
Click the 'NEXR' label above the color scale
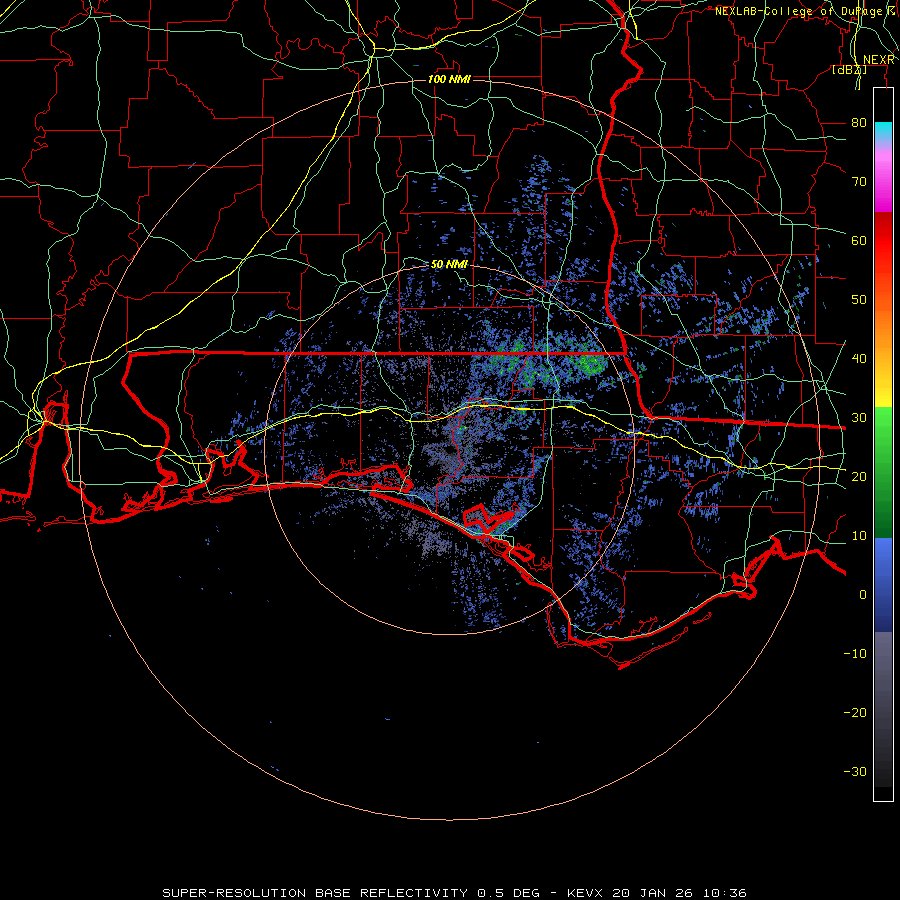tap(879, 60)
